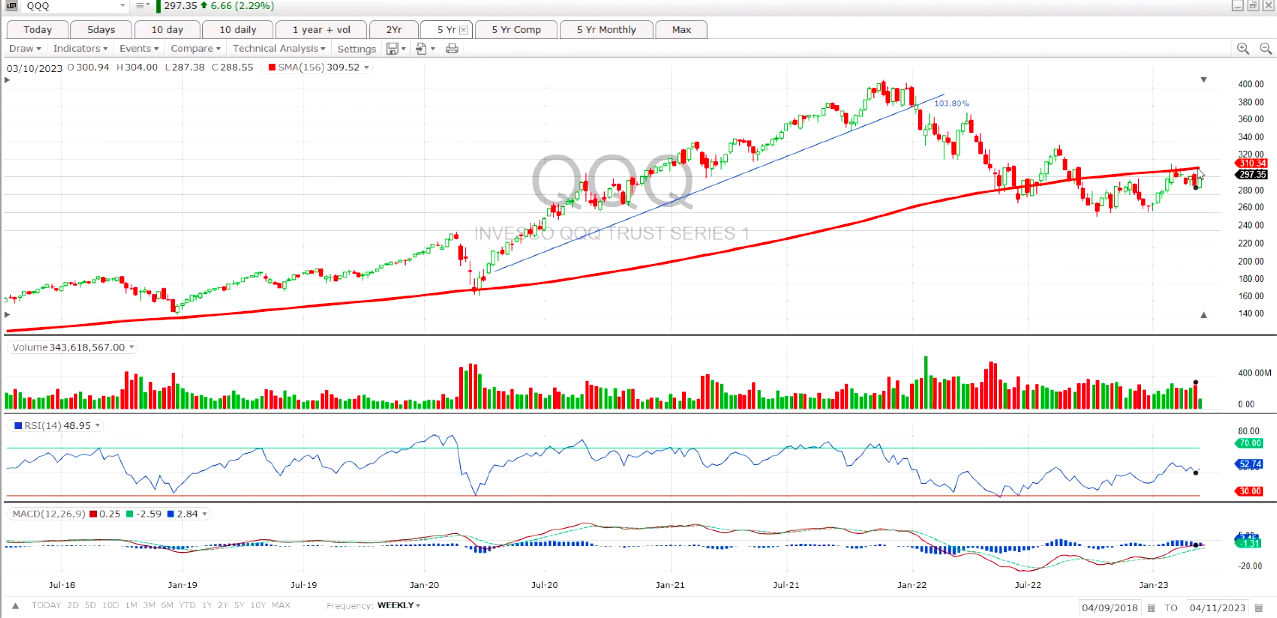
Task: Switch to the 5days tab
Action: click(x=101, y=29)
